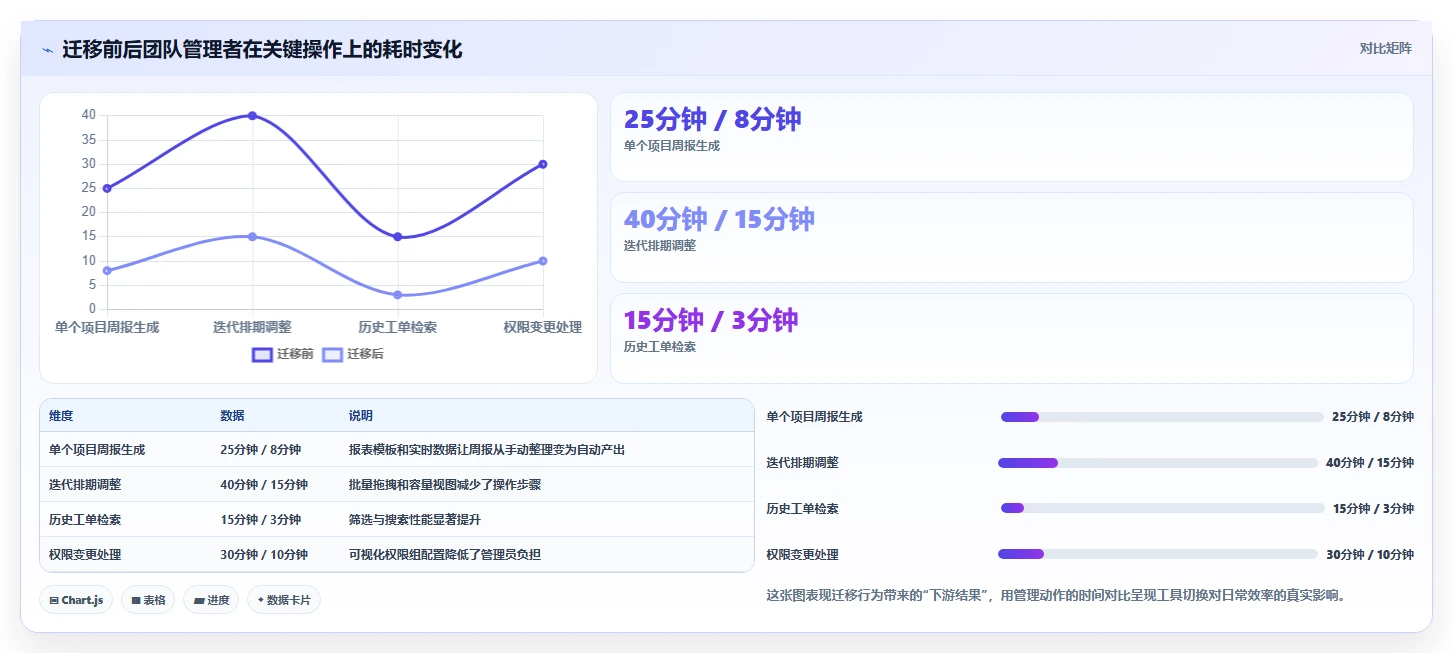1453x653 pixels.
Task: Open the 表格 tag
Action: pyautogui.click(x=148, y=600)
